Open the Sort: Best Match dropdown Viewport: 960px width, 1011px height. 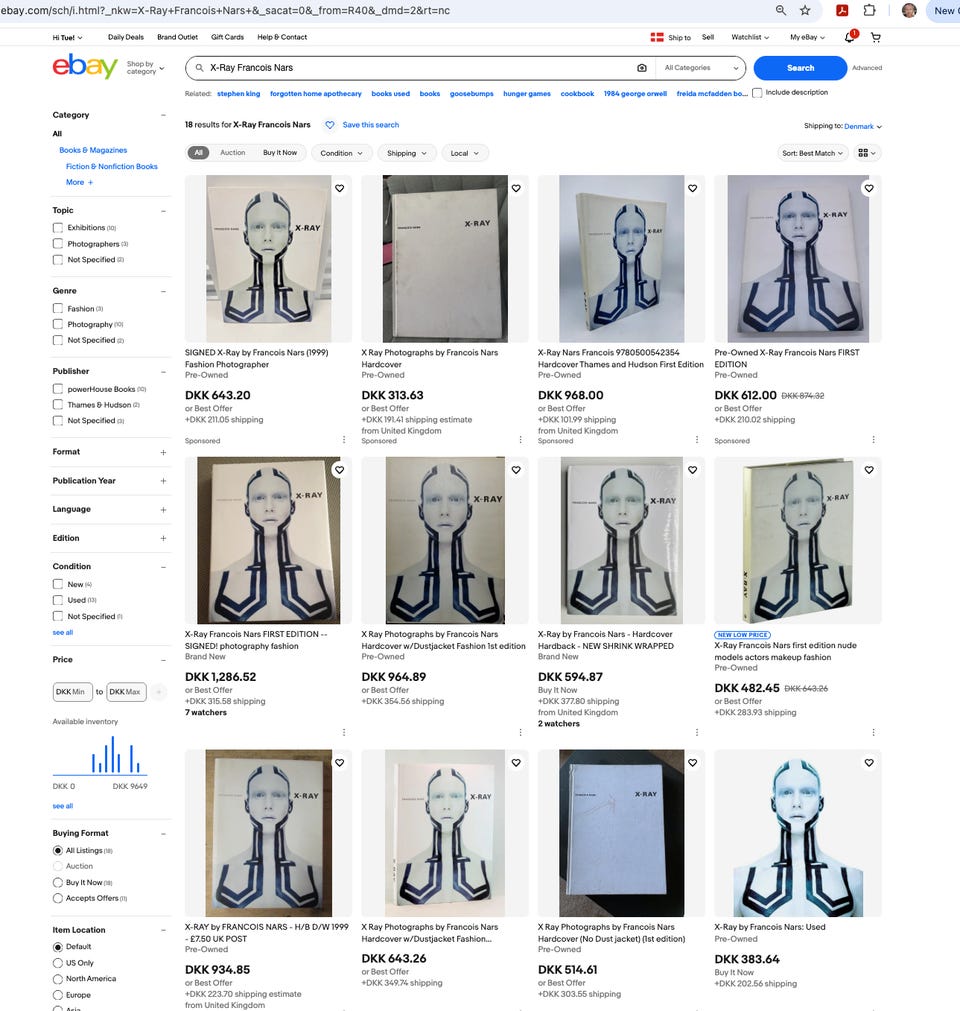pos(812,153)
